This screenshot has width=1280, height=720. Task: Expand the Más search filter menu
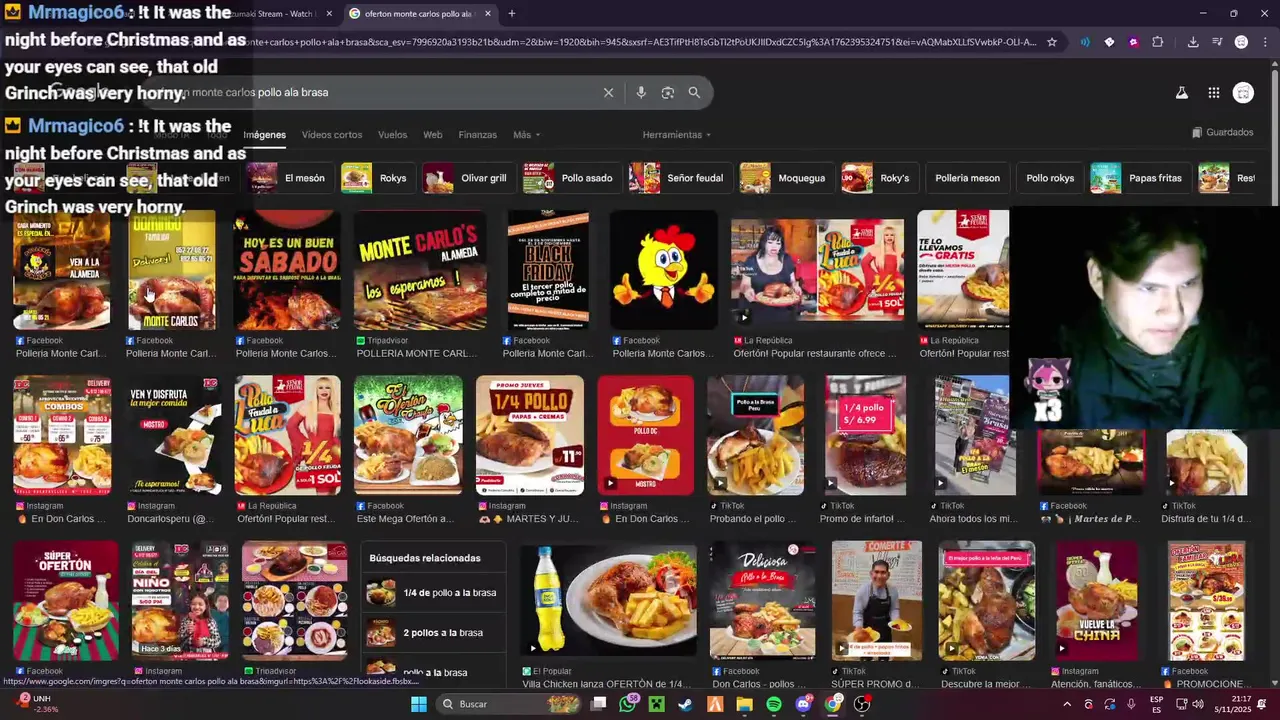[x=526, y=135]
